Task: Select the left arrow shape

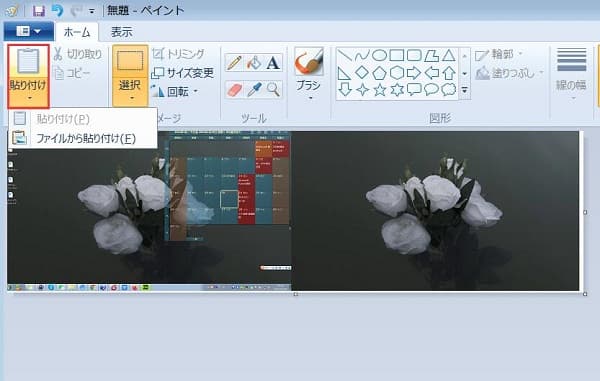Action: (x=431, y=73)
